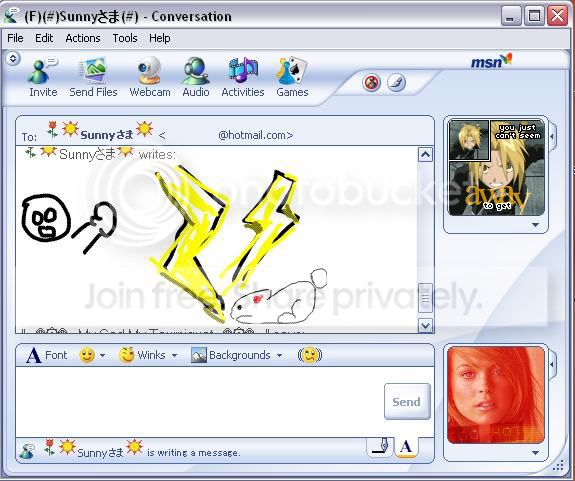
Task: Change text Font
Action: [x=47, y=355]
